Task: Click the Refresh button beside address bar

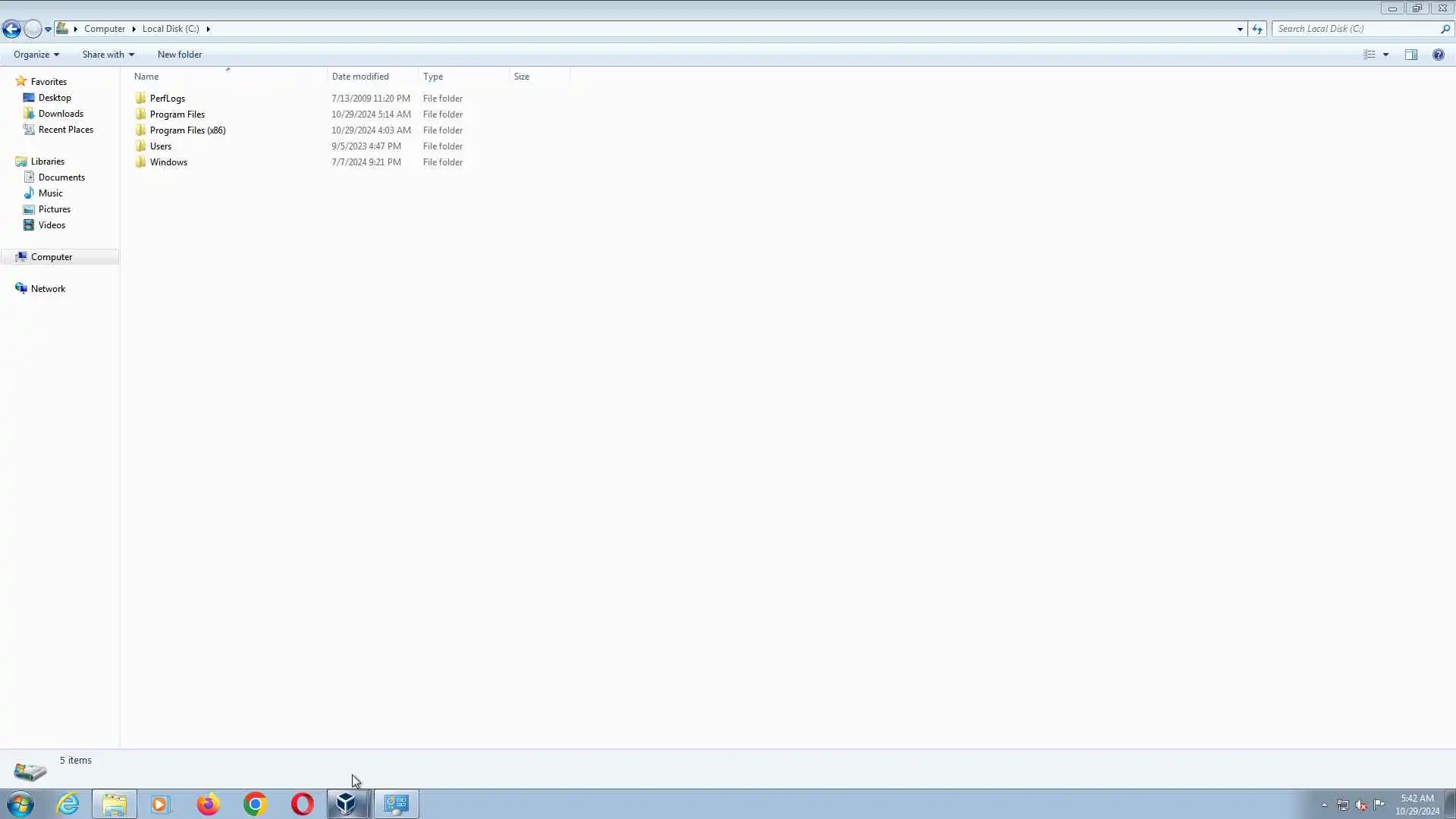Action: (1257, 29)
